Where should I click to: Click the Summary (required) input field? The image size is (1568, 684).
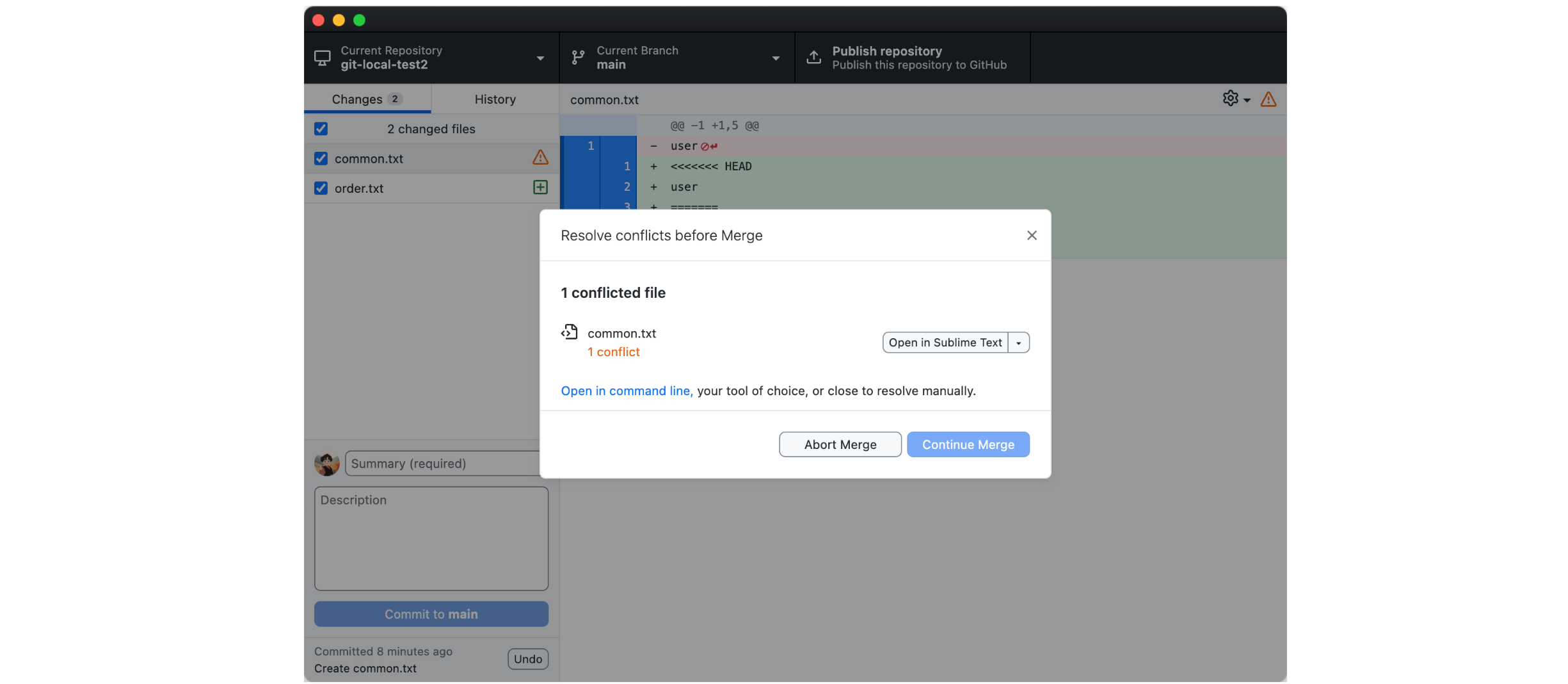click(442, 463)
